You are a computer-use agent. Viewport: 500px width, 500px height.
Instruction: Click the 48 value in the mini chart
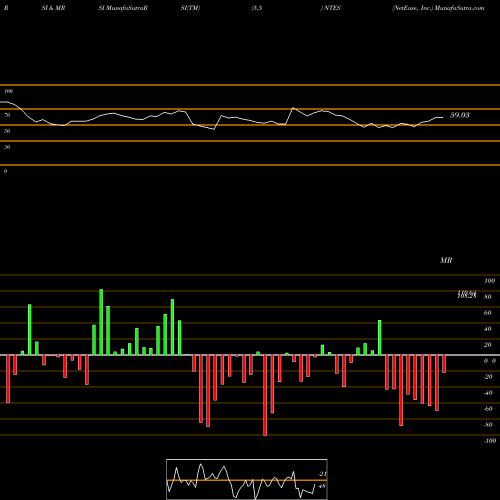(x=322, y=486)
